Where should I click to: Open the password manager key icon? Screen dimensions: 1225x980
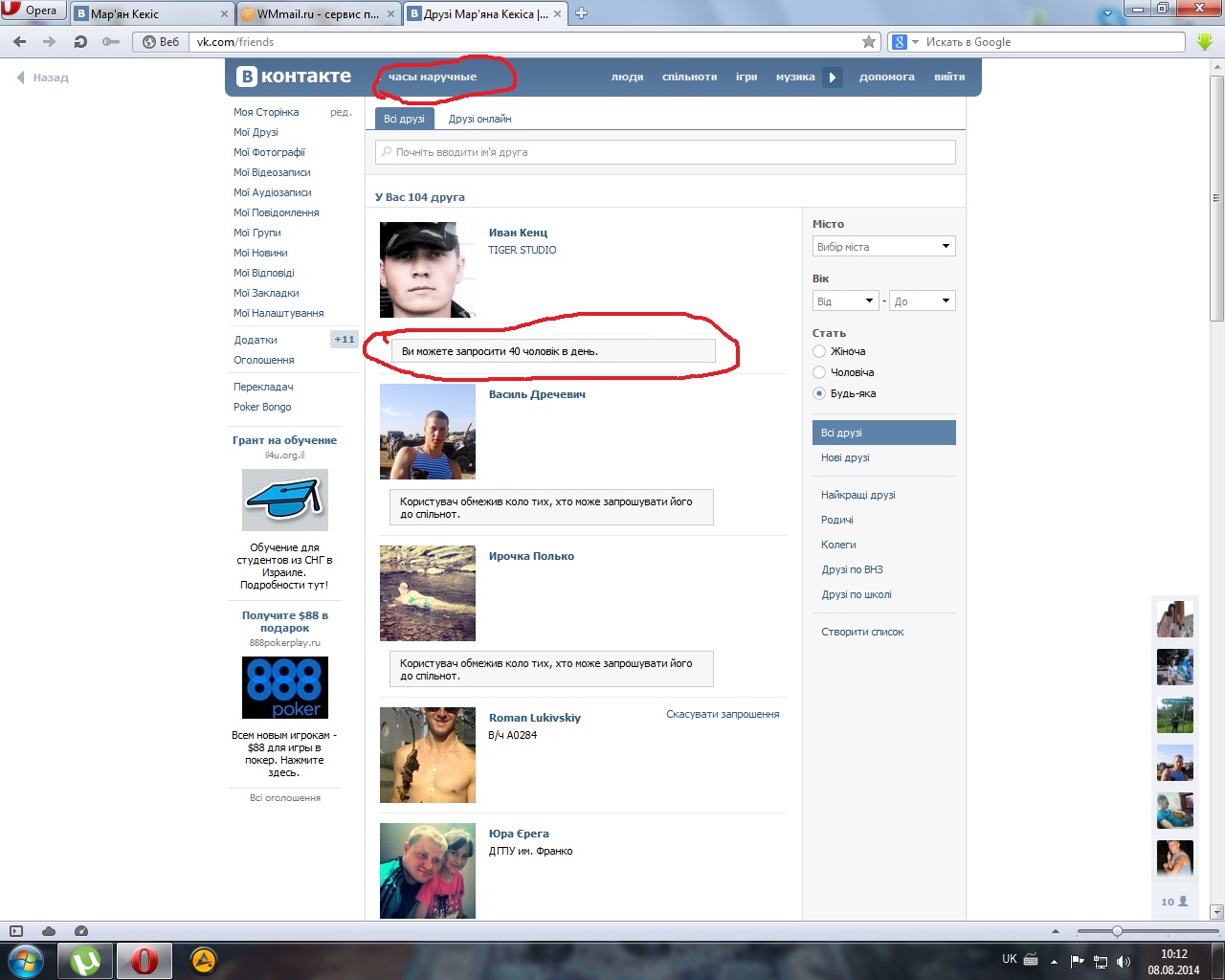pyautogui.click(x=111, y=42)
